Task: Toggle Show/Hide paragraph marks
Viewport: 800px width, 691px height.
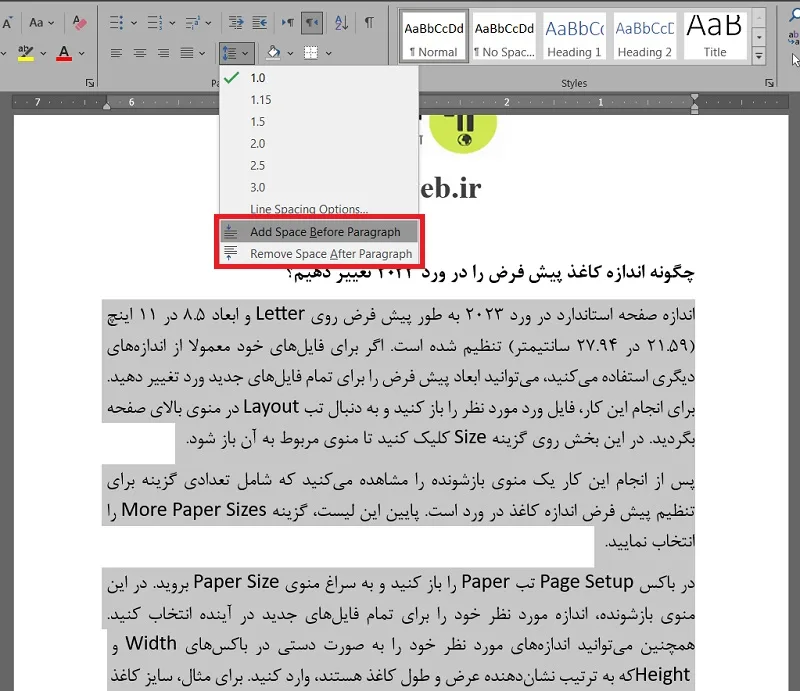Action: pos(369,22)
